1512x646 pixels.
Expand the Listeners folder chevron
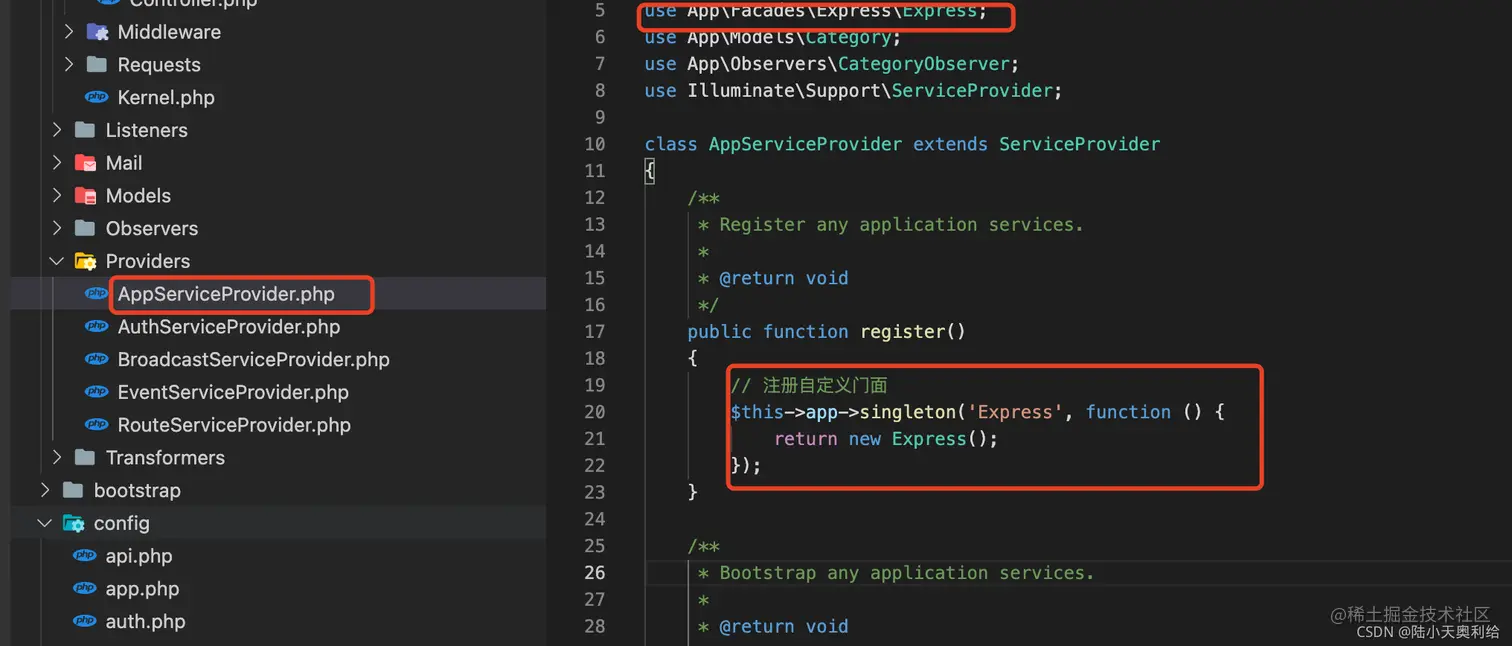tap(57, 130)
